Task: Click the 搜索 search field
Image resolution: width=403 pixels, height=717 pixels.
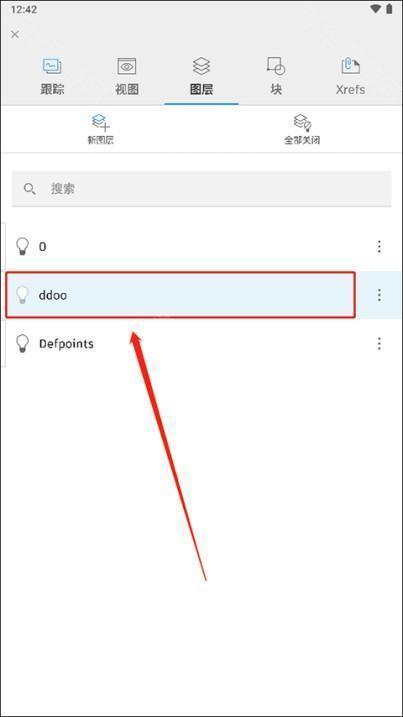Action: pos(201,189)
